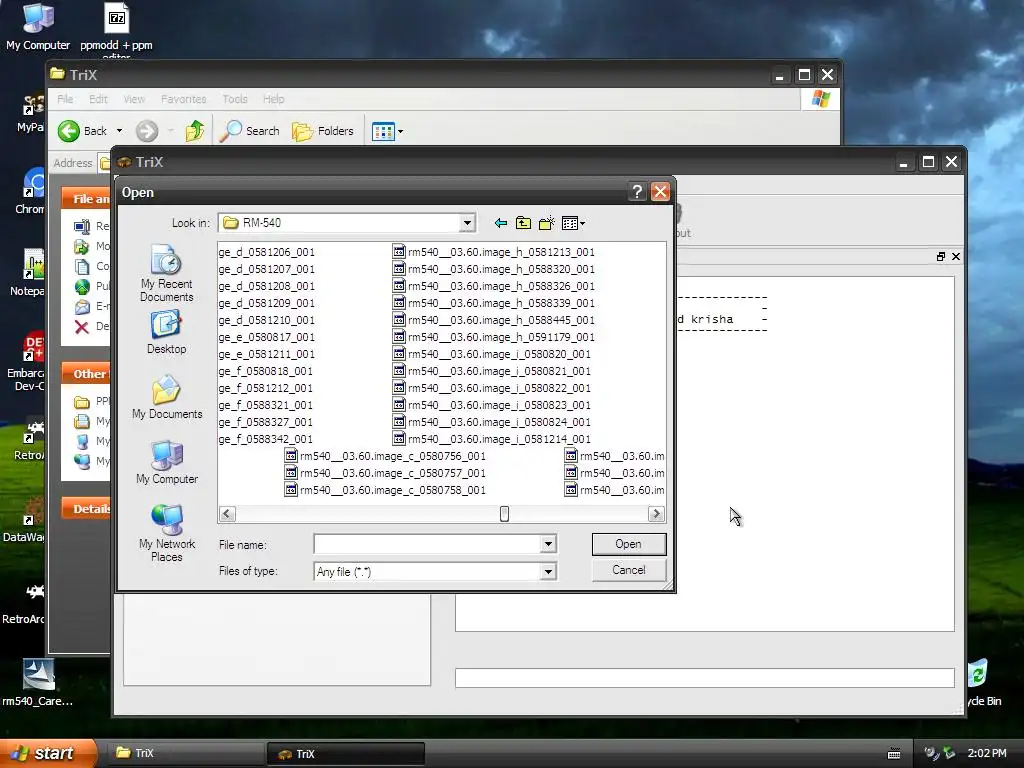
Task: Create new folder in Open dialog
Action: (x=547, y=223)
